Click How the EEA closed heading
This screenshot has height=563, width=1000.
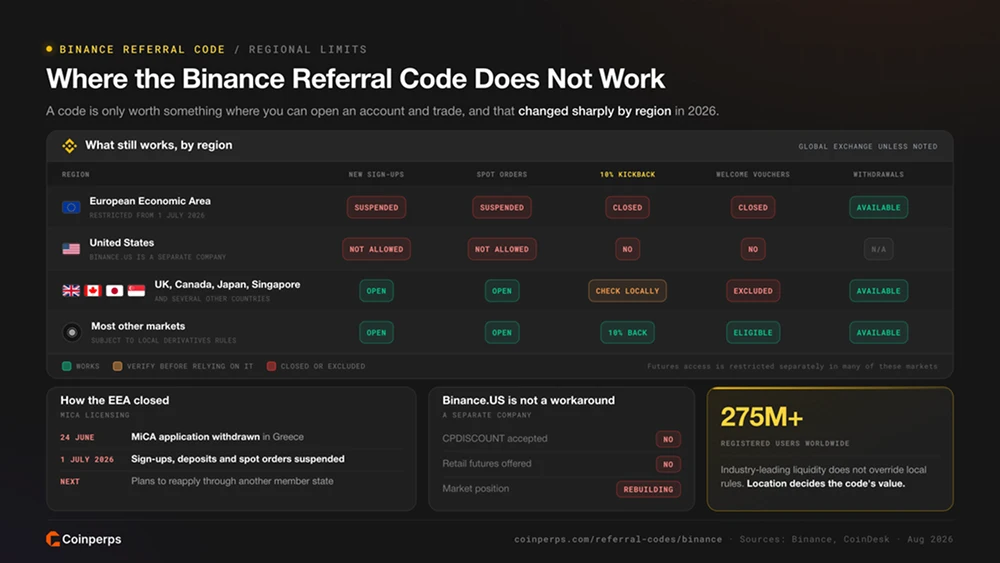click(x=115, y=400)
